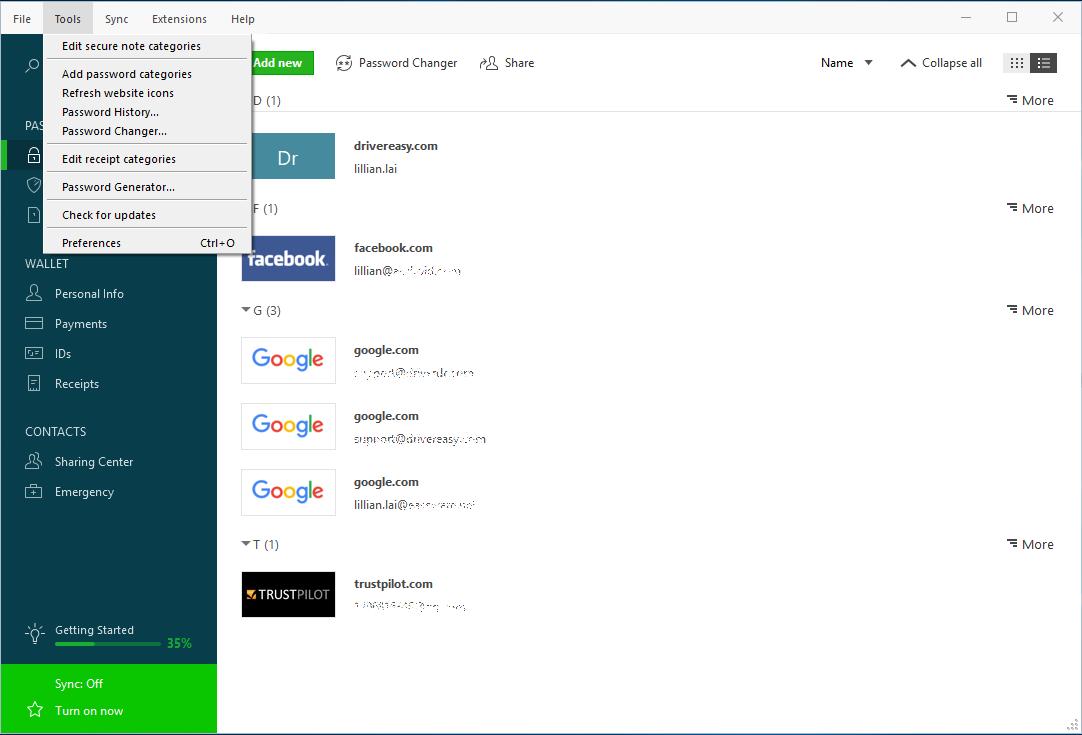Choose Edit receipt categories
The image size is (1082, 735).
click(147, 159)
